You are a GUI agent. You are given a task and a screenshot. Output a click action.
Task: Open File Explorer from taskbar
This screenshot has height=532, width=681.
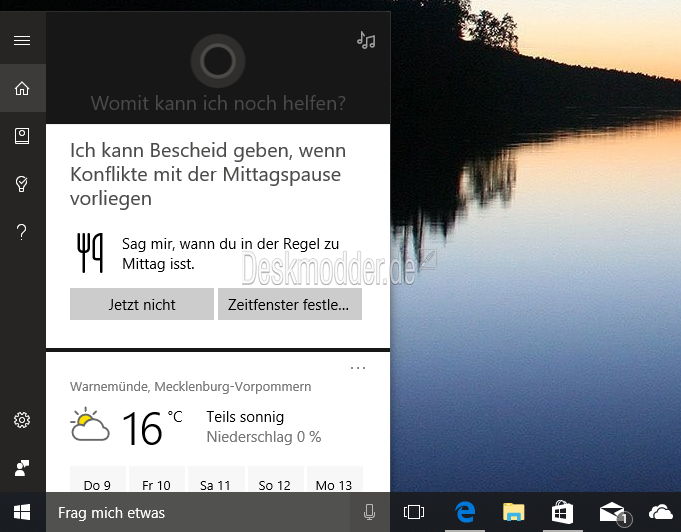pos(514,512)
